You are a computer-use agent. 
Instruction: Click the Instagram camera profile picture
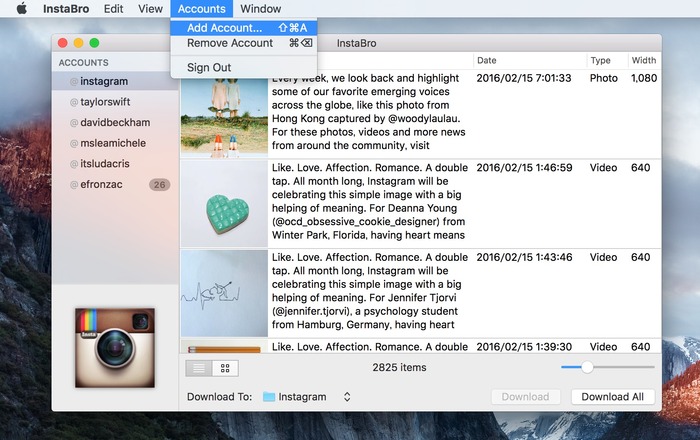(x=115, y=348)
